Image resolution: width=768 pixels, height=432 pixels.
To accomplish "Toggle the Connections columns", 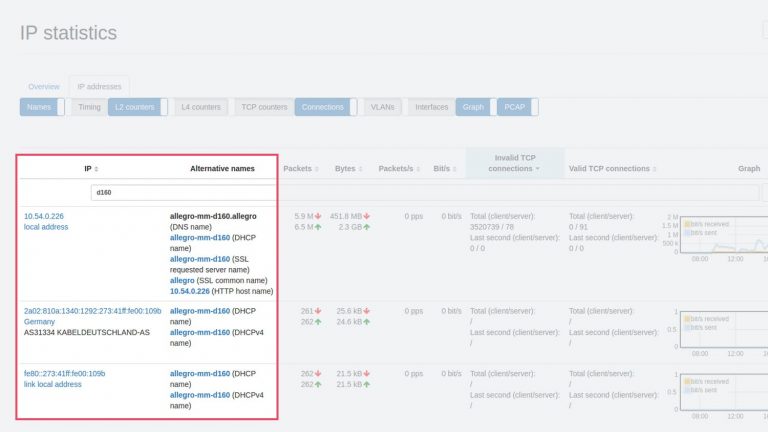I will 326,107.
